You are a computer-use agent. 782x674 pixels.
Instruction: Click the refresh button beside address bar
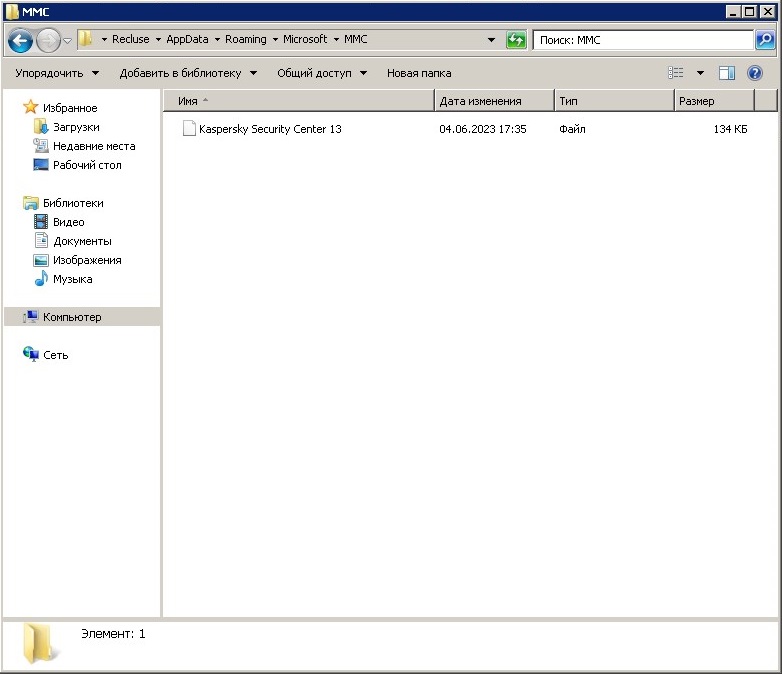[516, 40]
